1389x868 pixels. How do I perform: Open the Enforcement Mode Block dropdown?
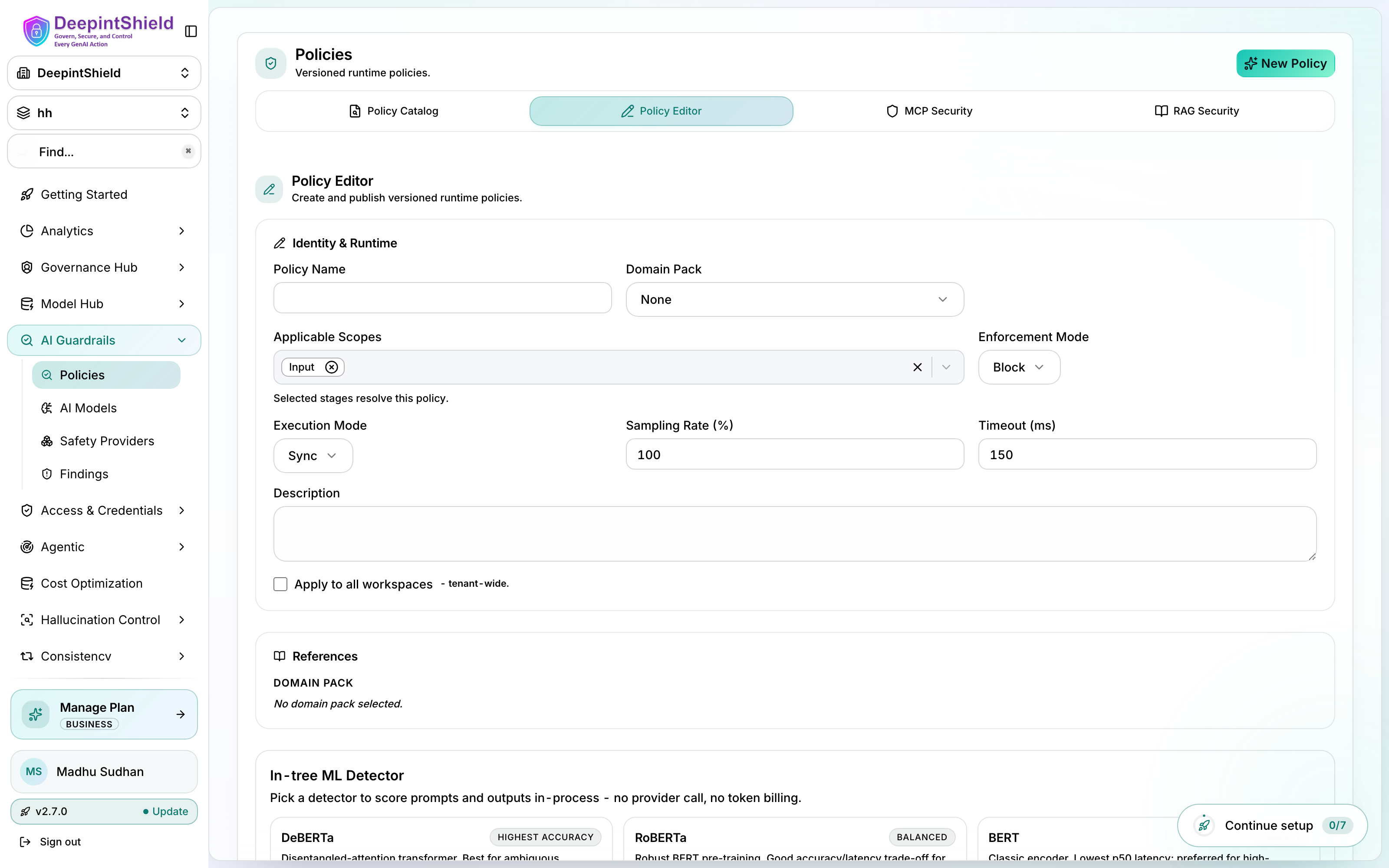[1019, 368]
